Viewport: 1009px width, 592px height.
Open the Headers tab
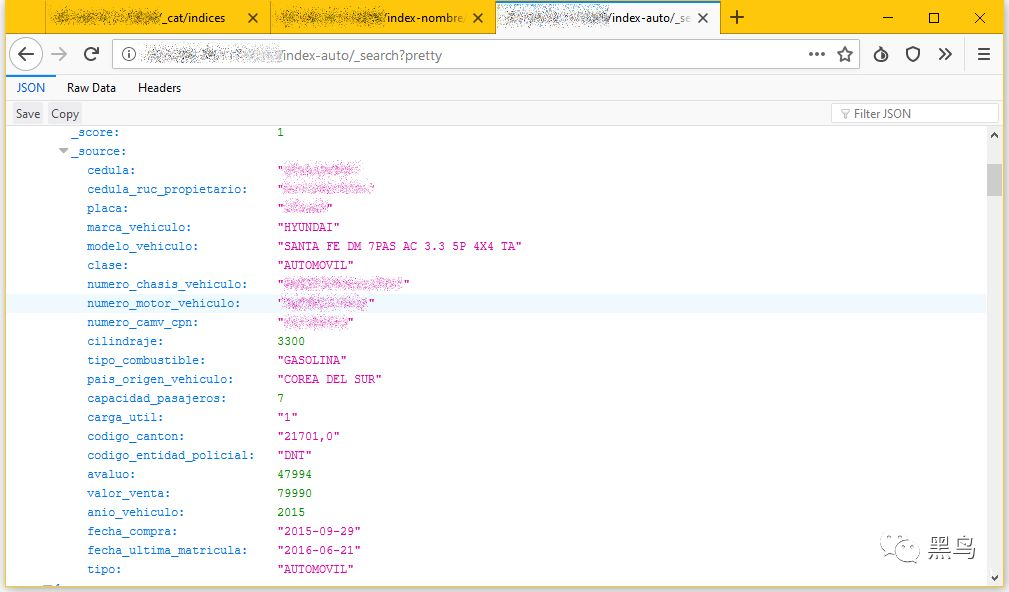click(x=160, y=88)
